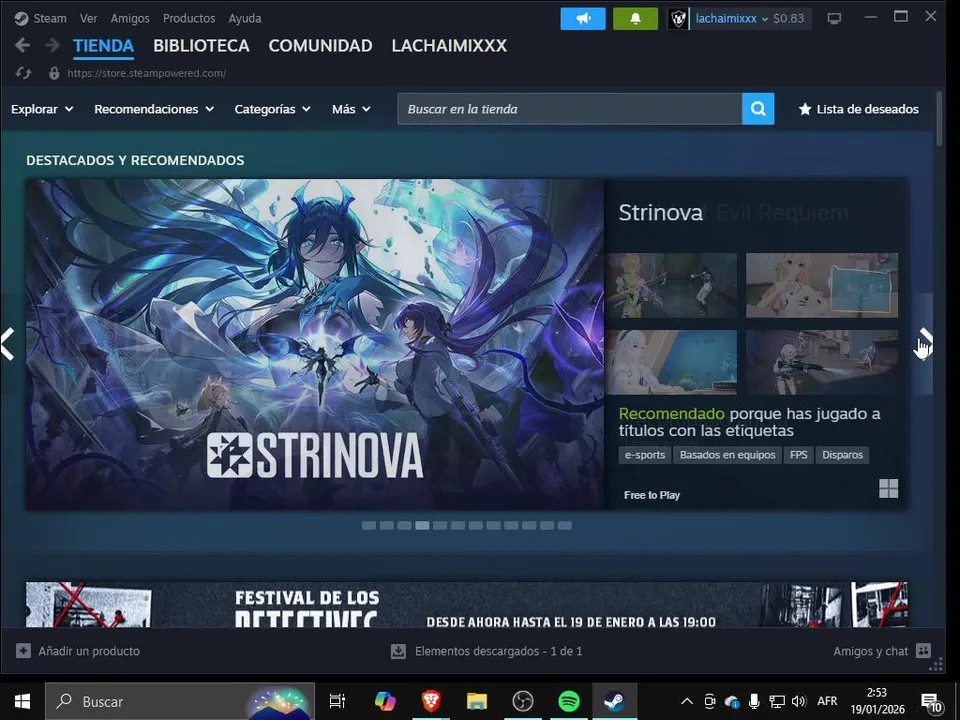The width and height of the screenshot is (960, 720).
Task: Go forward with the forward arrow
Action: point(52,45)
